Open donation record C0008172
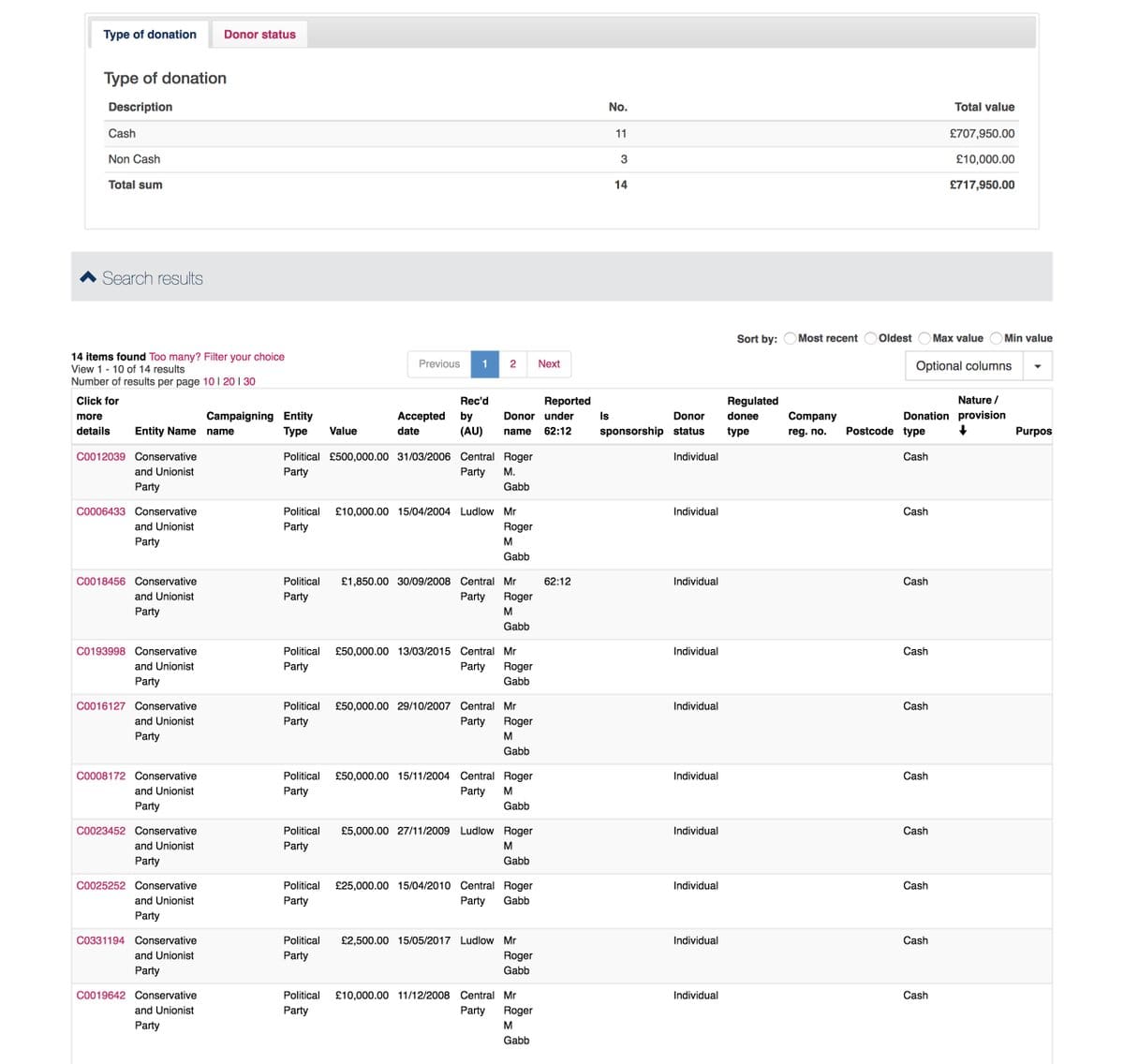1124x1064 pixels. pyautogui.click(x=100, y=776)
